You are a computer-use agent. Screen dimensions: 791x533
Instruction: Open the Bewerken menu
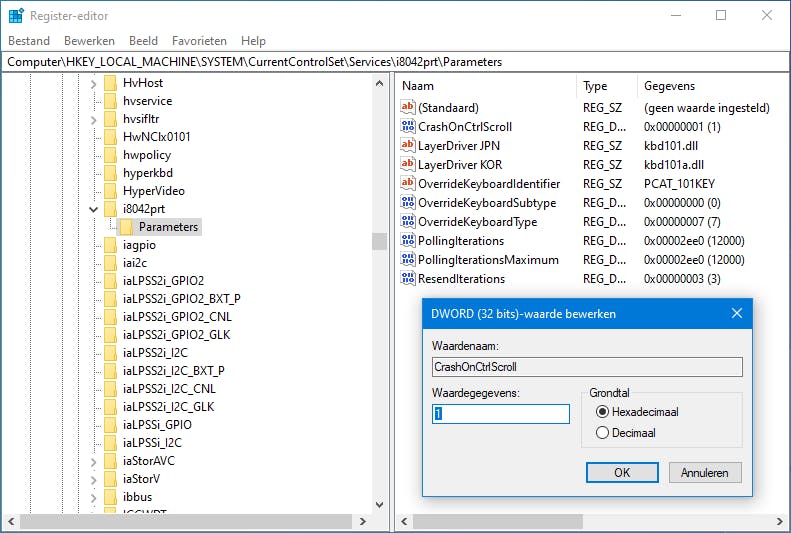[x=89, y=41]
